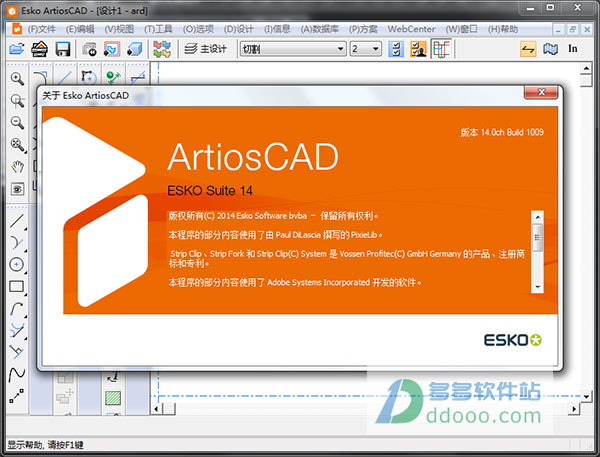Viewport: 600px width, 457px height.
Task: Select the rotate points geometry tool
Action: click(89, 78)
